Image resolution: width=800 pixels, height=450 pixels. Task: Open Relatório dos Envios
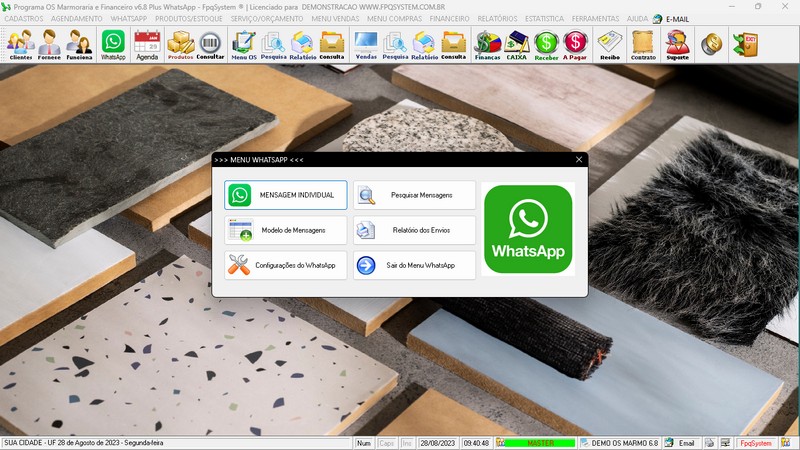(414, 230)
